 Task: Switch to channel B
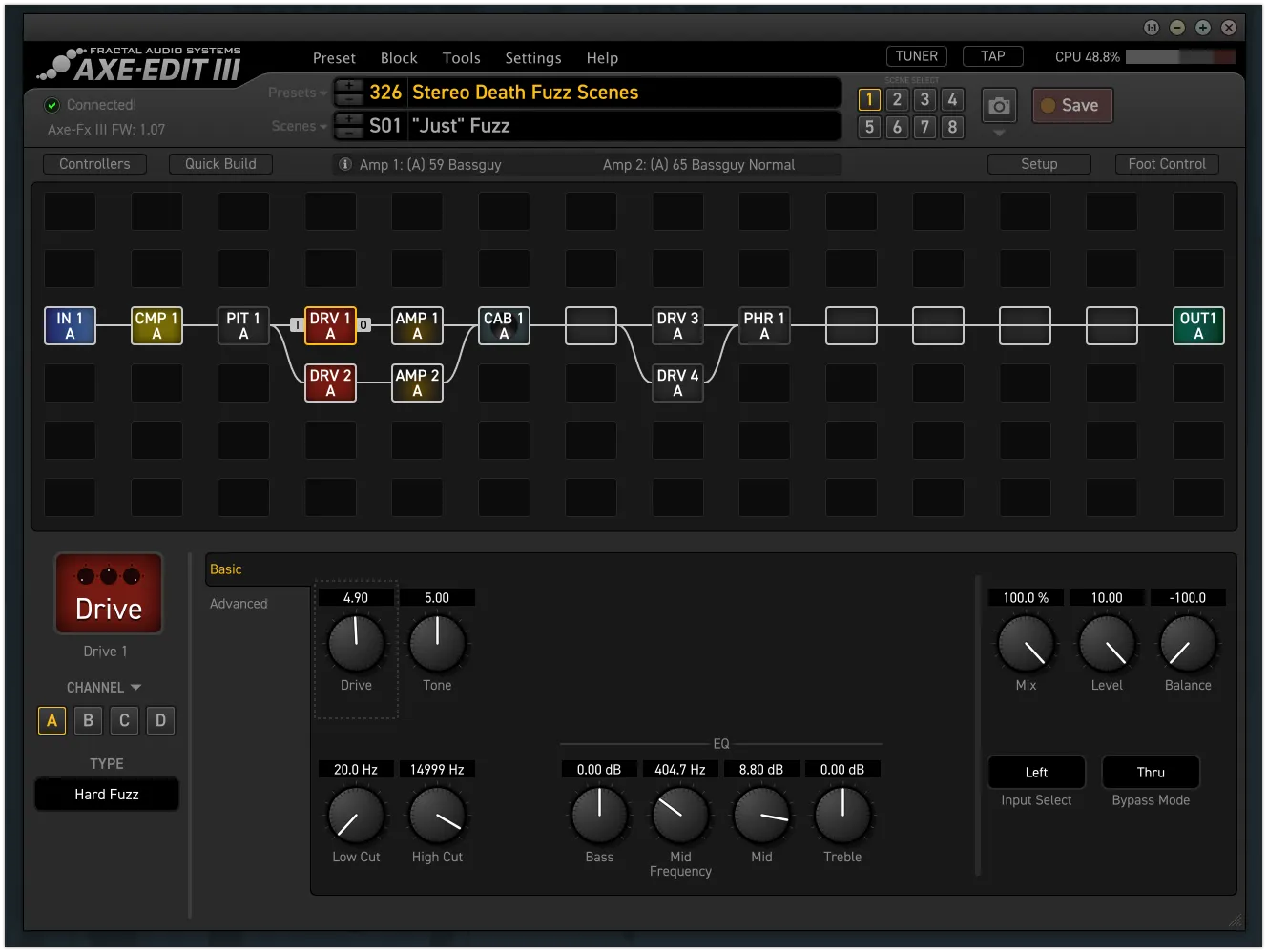(x=88, y=721)
